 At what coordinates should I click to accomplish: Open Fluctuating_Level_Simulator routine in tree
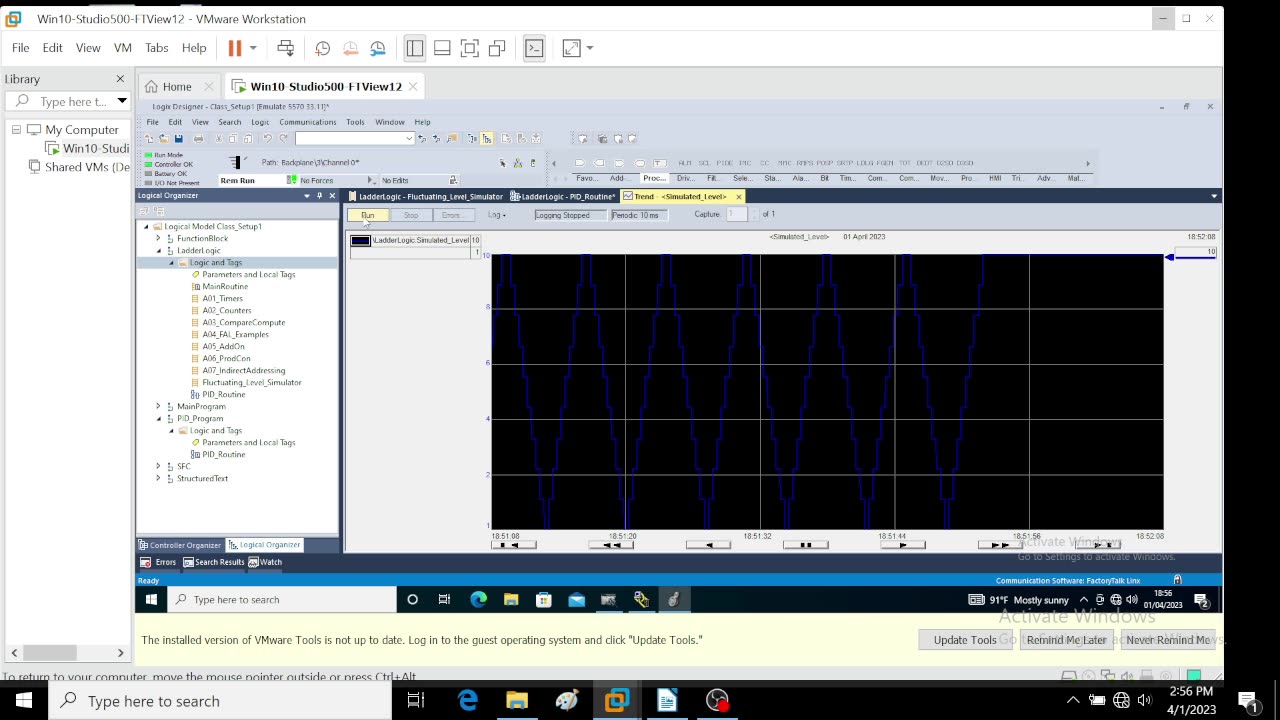point(251,383)
